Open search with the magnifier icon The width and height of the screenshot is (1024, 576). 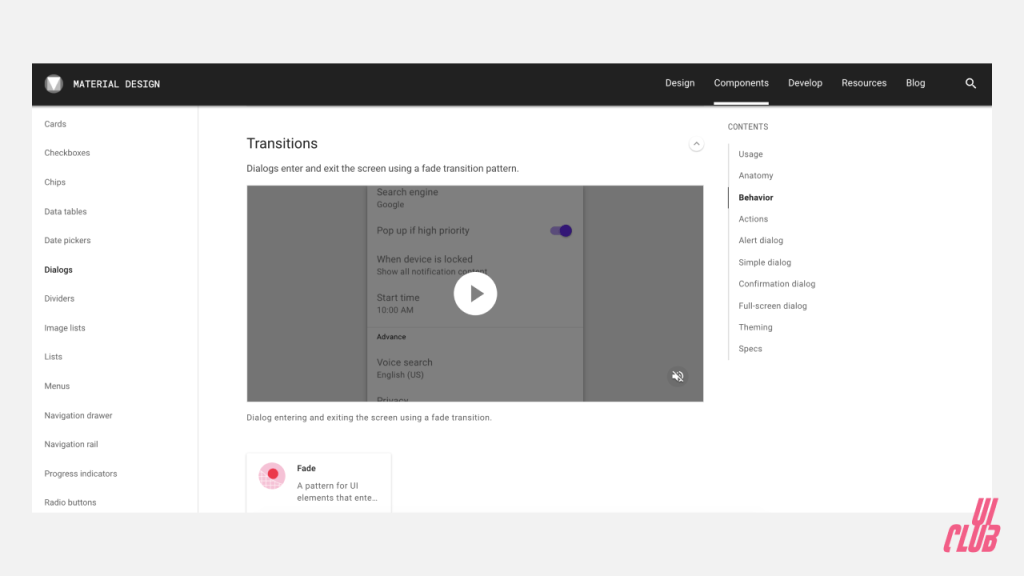(970, 84)
